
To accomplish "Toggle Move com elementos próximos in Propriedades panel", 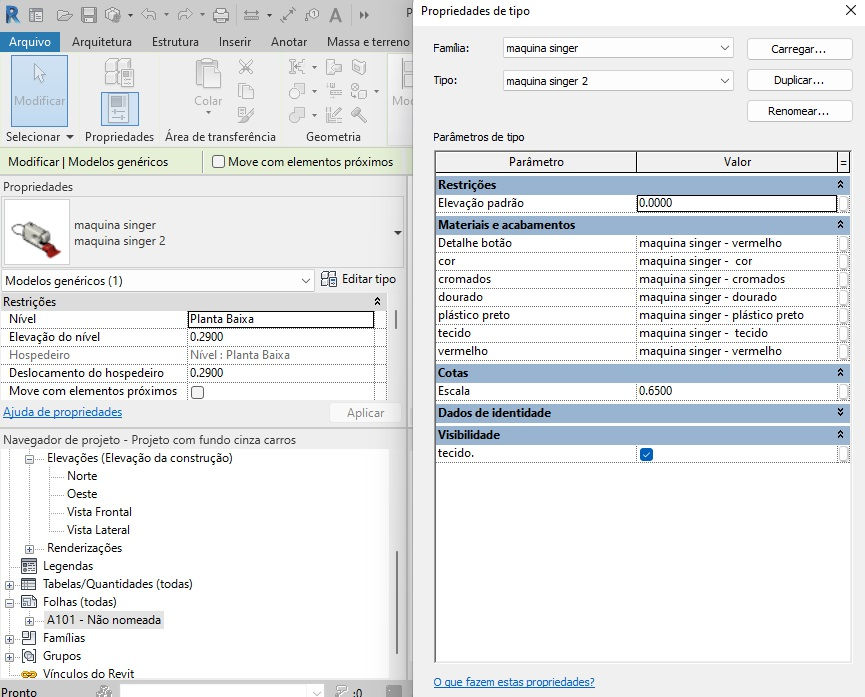I will [x=197, y=392].
